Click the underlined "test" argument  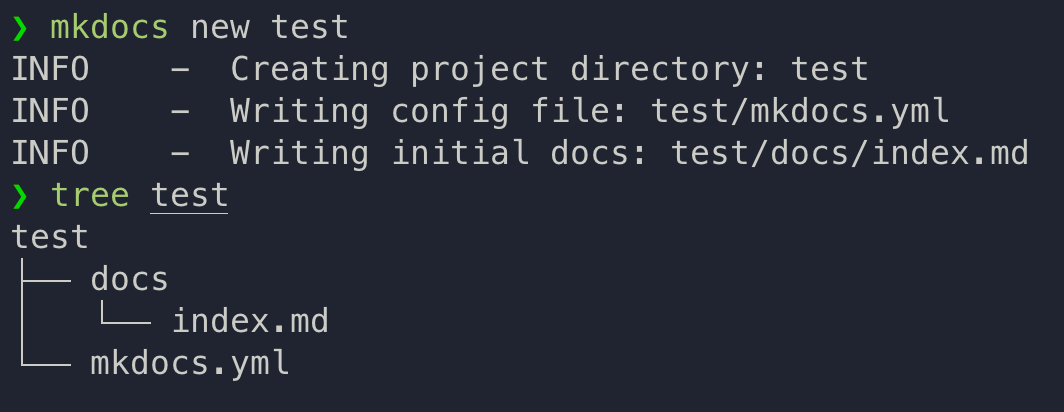coord(190,196)
